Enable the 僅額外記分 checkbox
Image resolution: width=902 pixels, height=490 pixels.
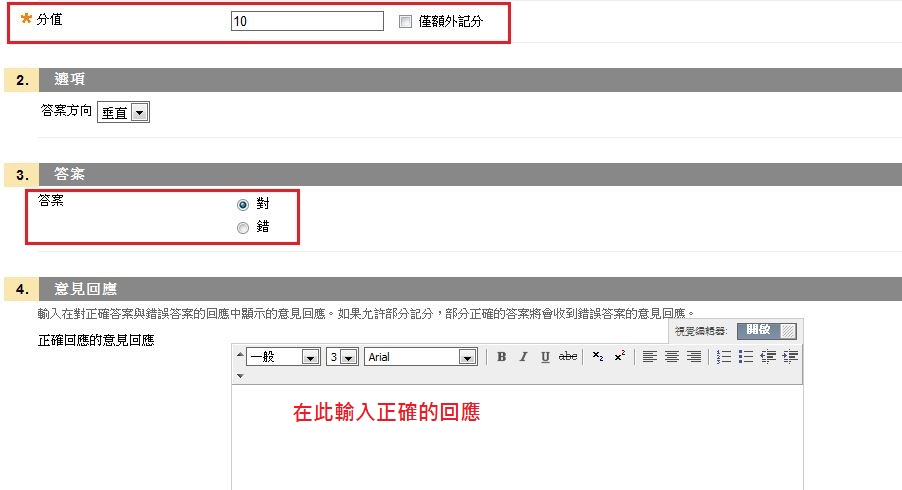click(406, 22)
